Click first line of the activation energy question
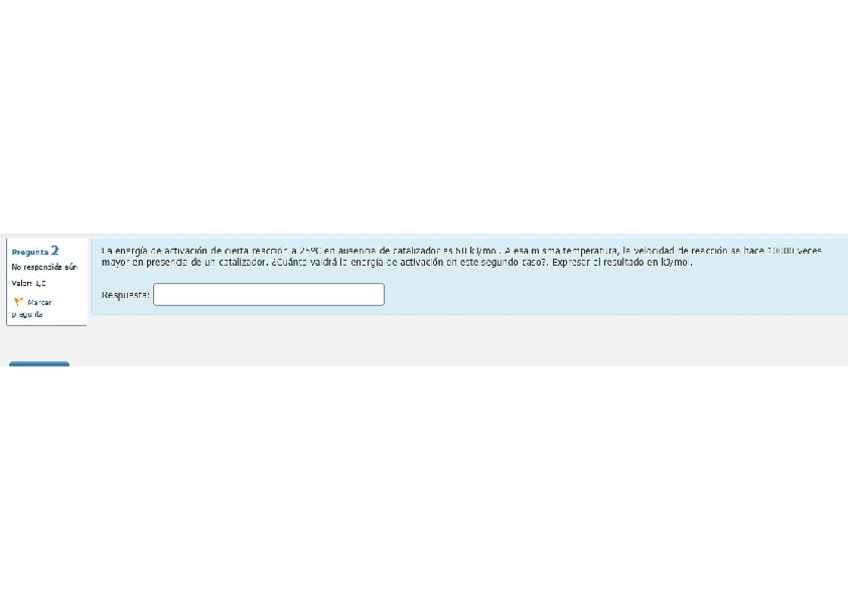Image resolution: width=848 pixels, height=599 pixels. (x=461, y=250)
